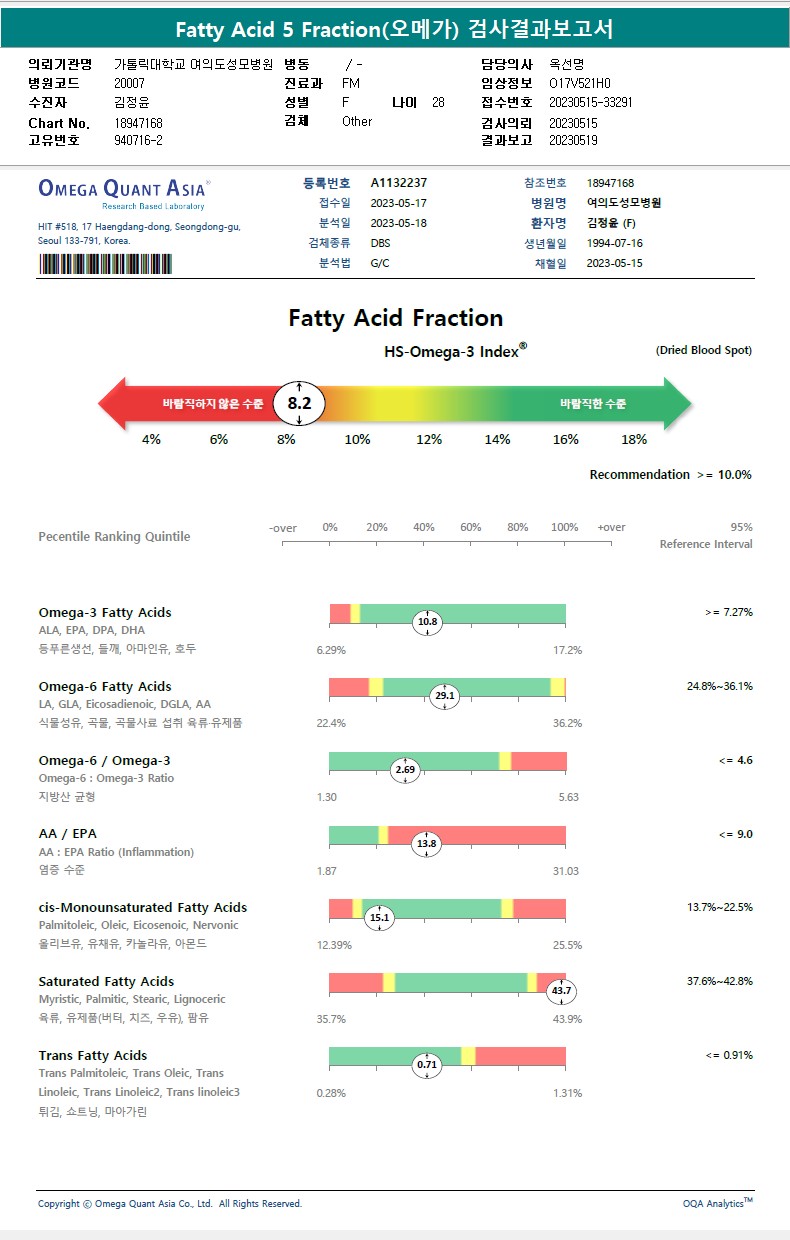Click the 13.8 AA/EPA marker
790x1240 pixels.
(x=427, y=843)
